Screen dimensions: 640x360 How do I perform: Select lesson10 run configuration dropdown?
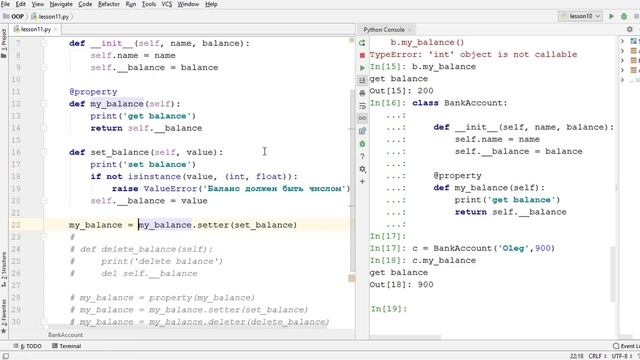(580, 16)
